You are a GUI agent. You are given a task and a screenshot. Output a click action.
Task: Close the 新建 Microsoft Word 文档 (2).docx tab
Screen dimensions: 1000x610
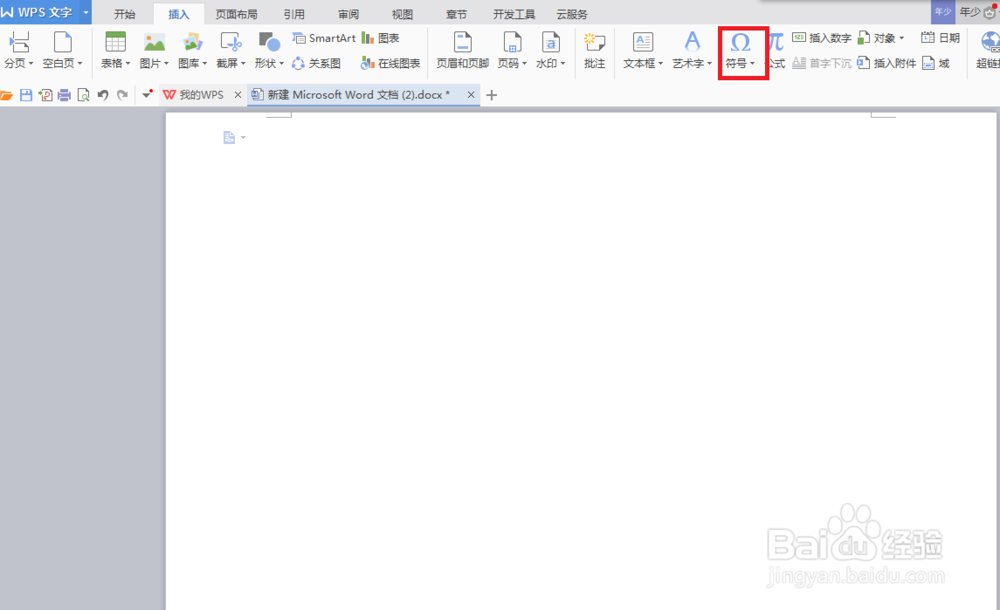(x=471, y=95)
